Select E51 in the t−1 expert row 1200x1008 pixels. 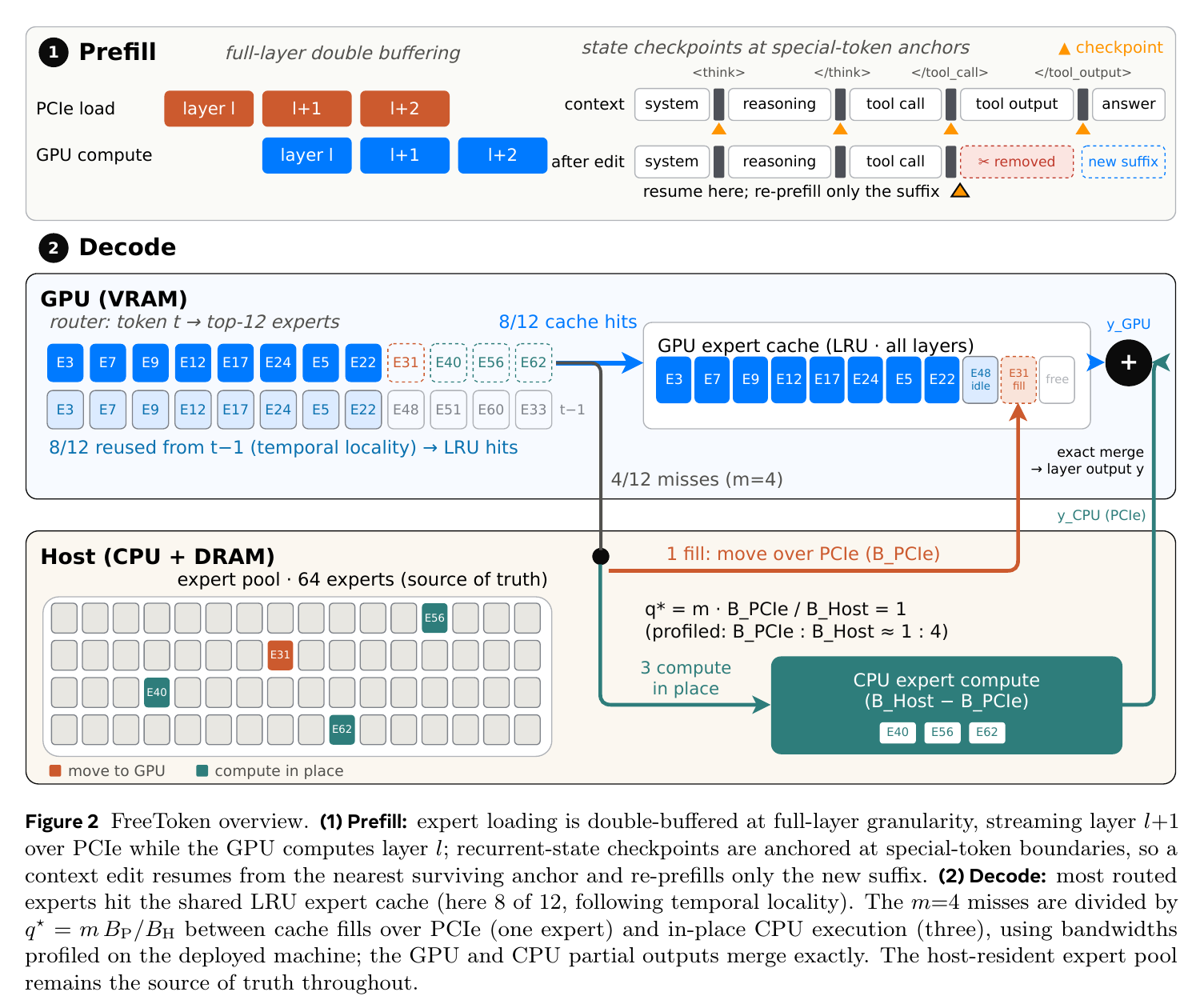[x=448, y=410]
